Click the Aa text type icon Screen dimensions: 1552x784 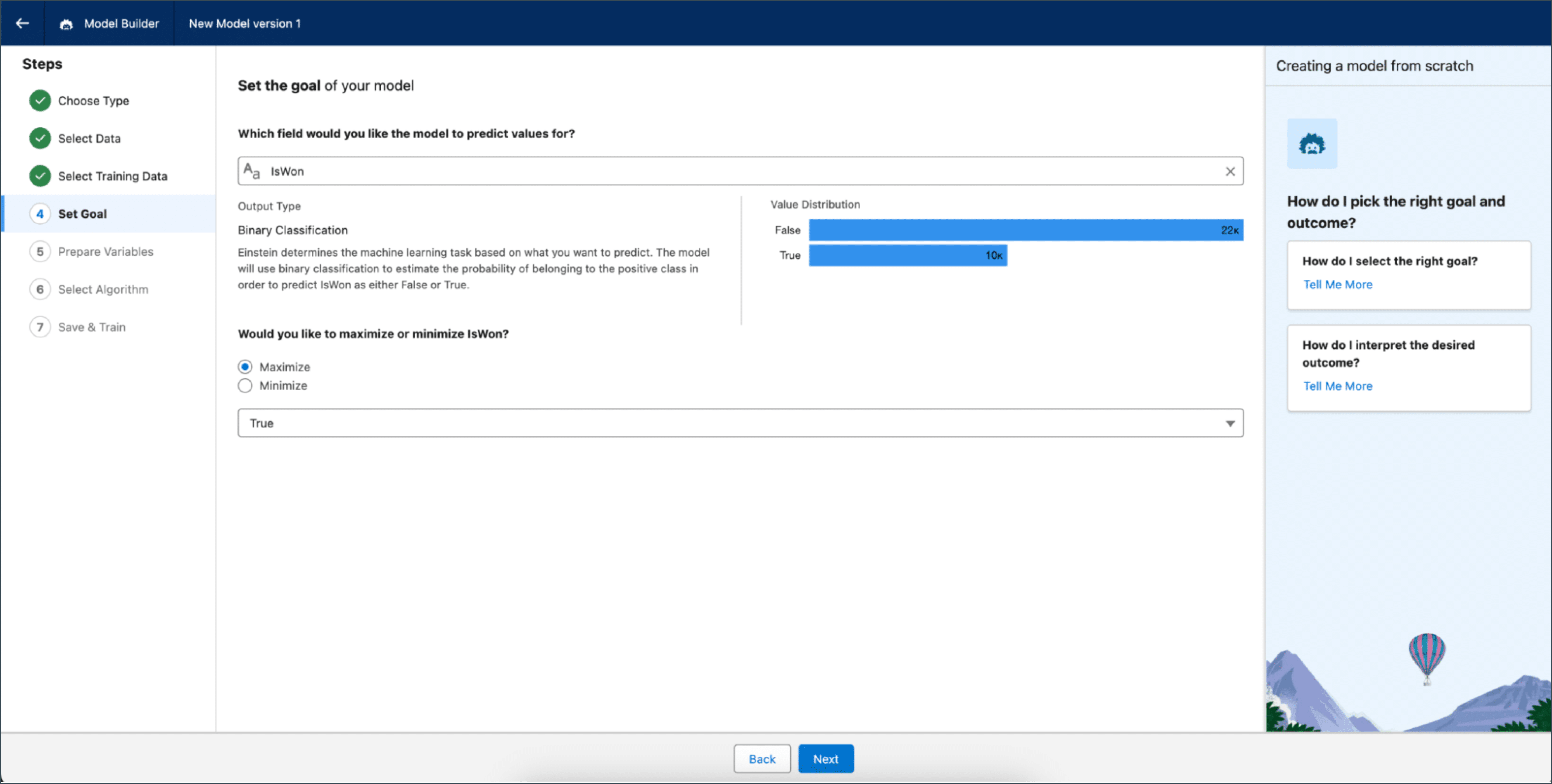[251, 172]
